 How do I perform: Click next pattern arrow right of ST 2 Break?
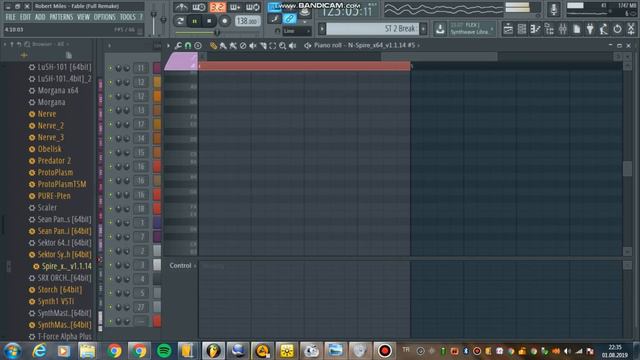(x=424, y=29)
